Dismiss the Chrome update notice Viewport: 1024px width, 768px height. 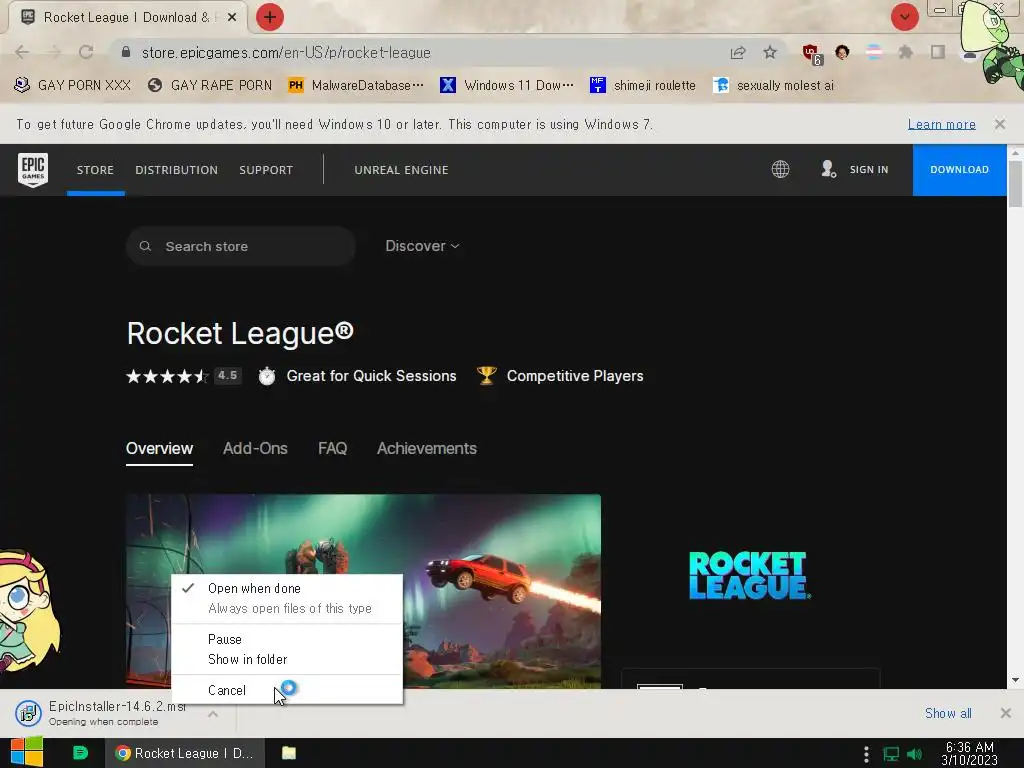(999, 123)
